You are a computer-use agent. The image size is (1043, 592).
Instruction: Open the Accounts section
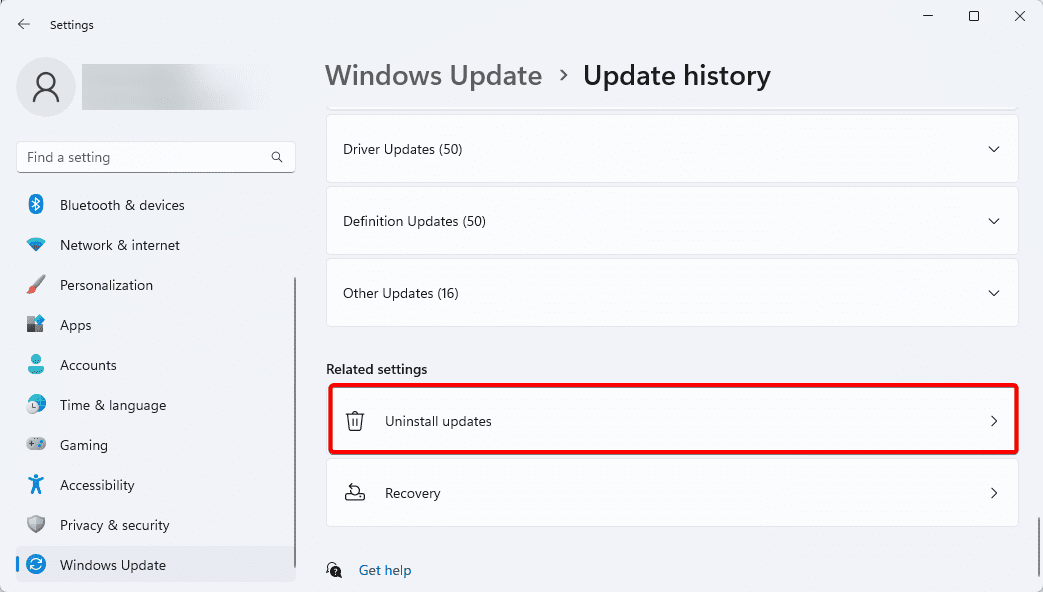[x=156, y=365]
